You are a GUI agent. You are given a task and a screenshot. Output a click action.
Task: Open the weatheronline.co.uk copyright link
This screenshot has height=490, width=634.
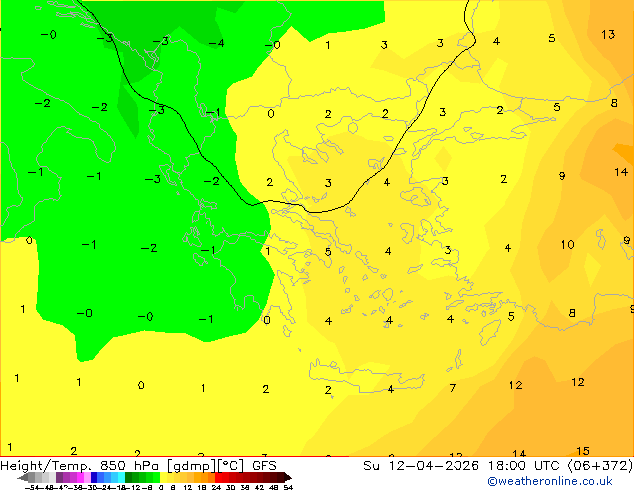(x=550, y=481)
